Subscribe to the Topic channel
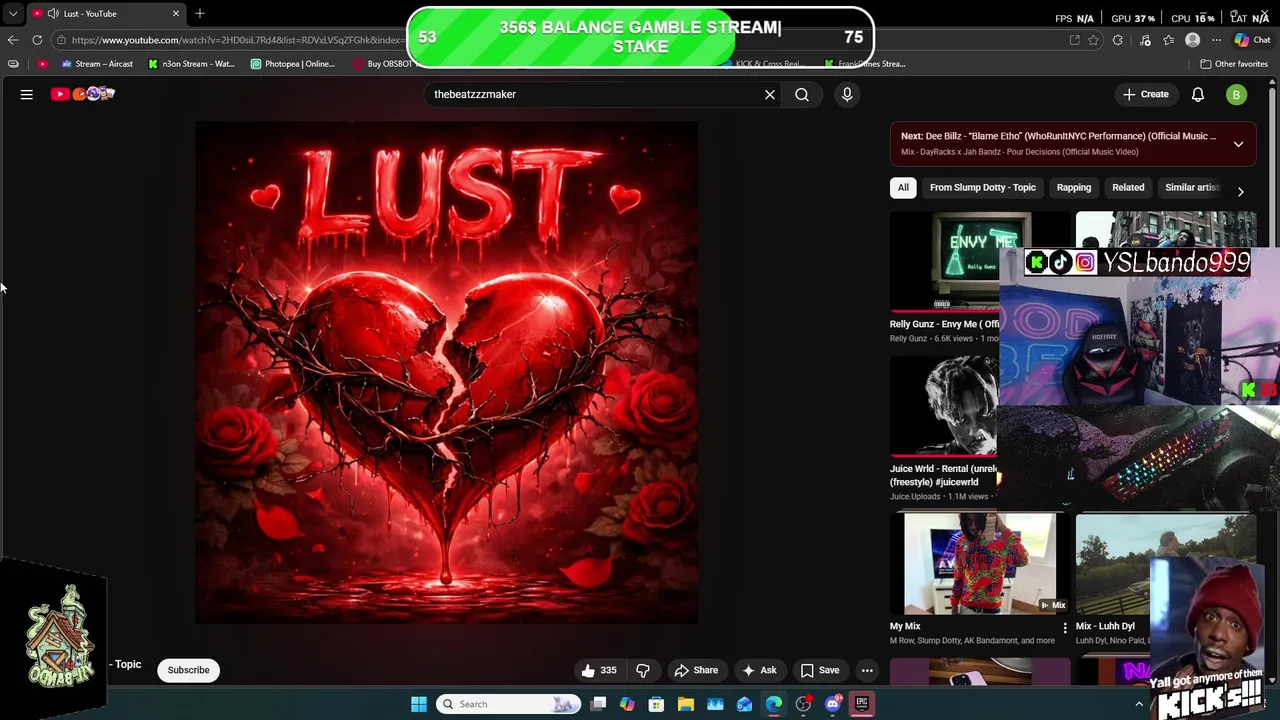Image resolution: width=1280 pixels, height=720 pixels. tap(188, 670)
